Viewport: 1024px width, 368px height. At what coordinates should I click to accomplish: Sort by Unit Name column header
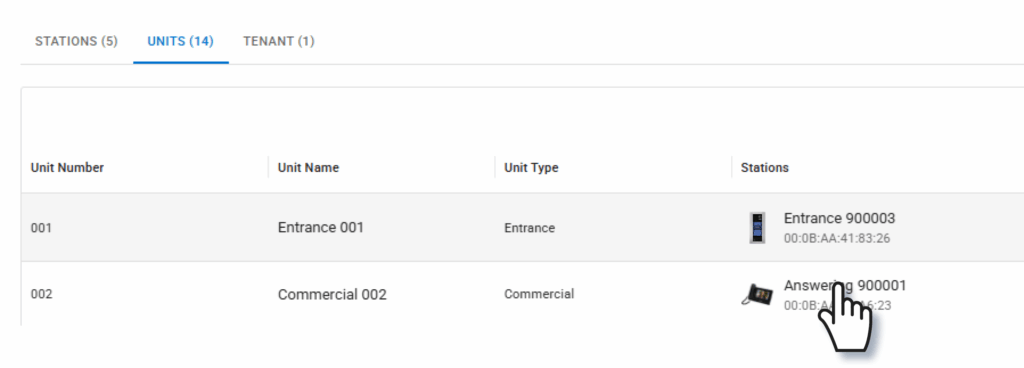(x=308, y=168)
